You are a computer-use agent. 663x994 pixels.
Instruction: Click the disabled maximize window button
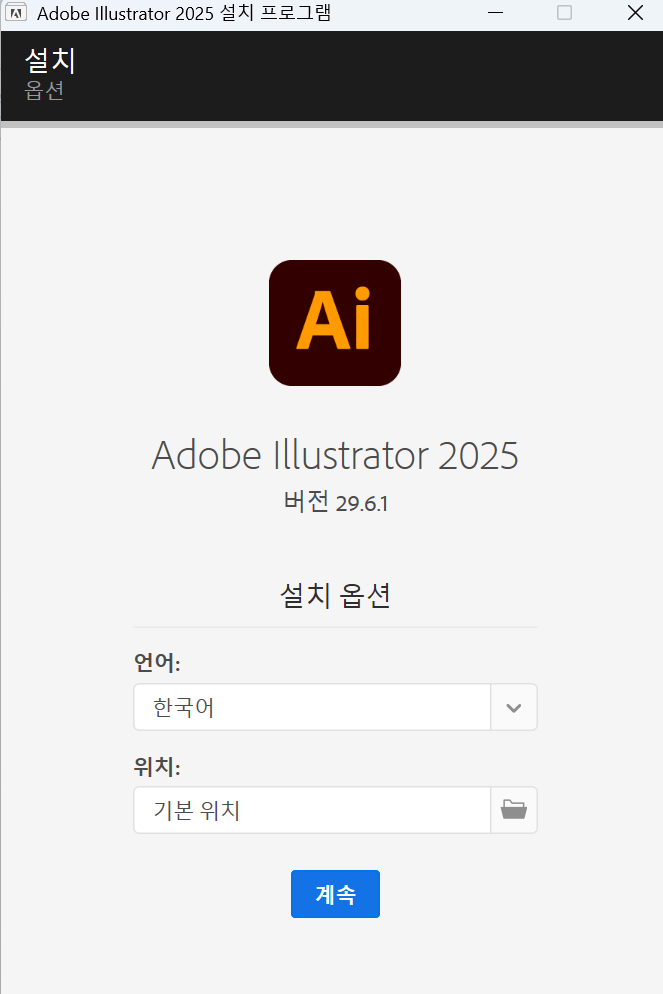(x=564, y=13)
